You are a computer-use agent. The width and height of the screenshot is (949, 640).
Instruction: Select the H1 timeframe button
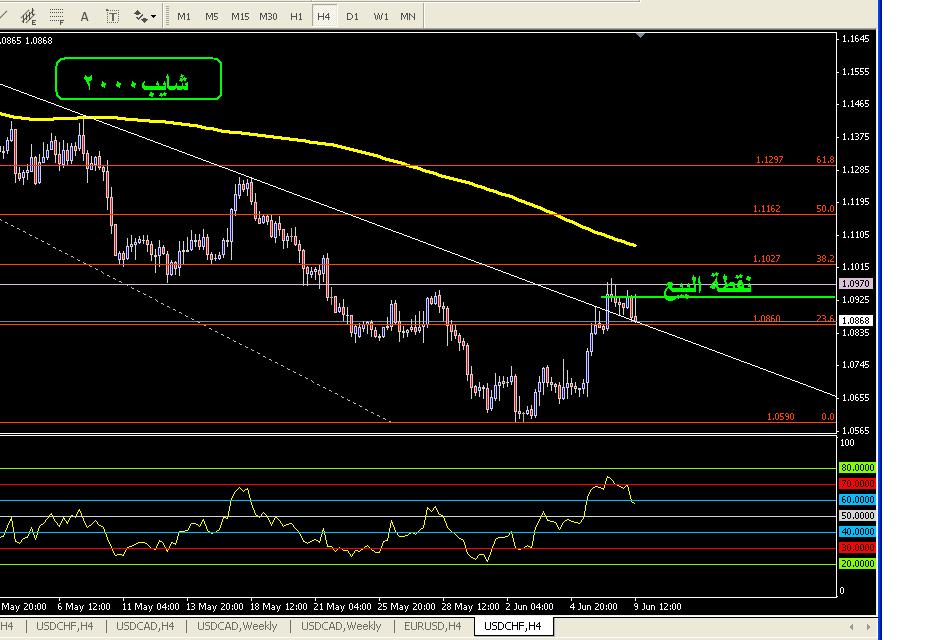[296, 16]
